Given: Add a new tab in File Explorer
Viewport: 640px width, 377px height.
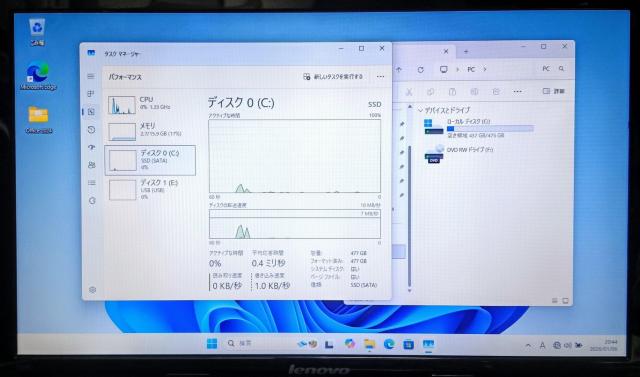Looking at the screenshot, I should 466,51.
